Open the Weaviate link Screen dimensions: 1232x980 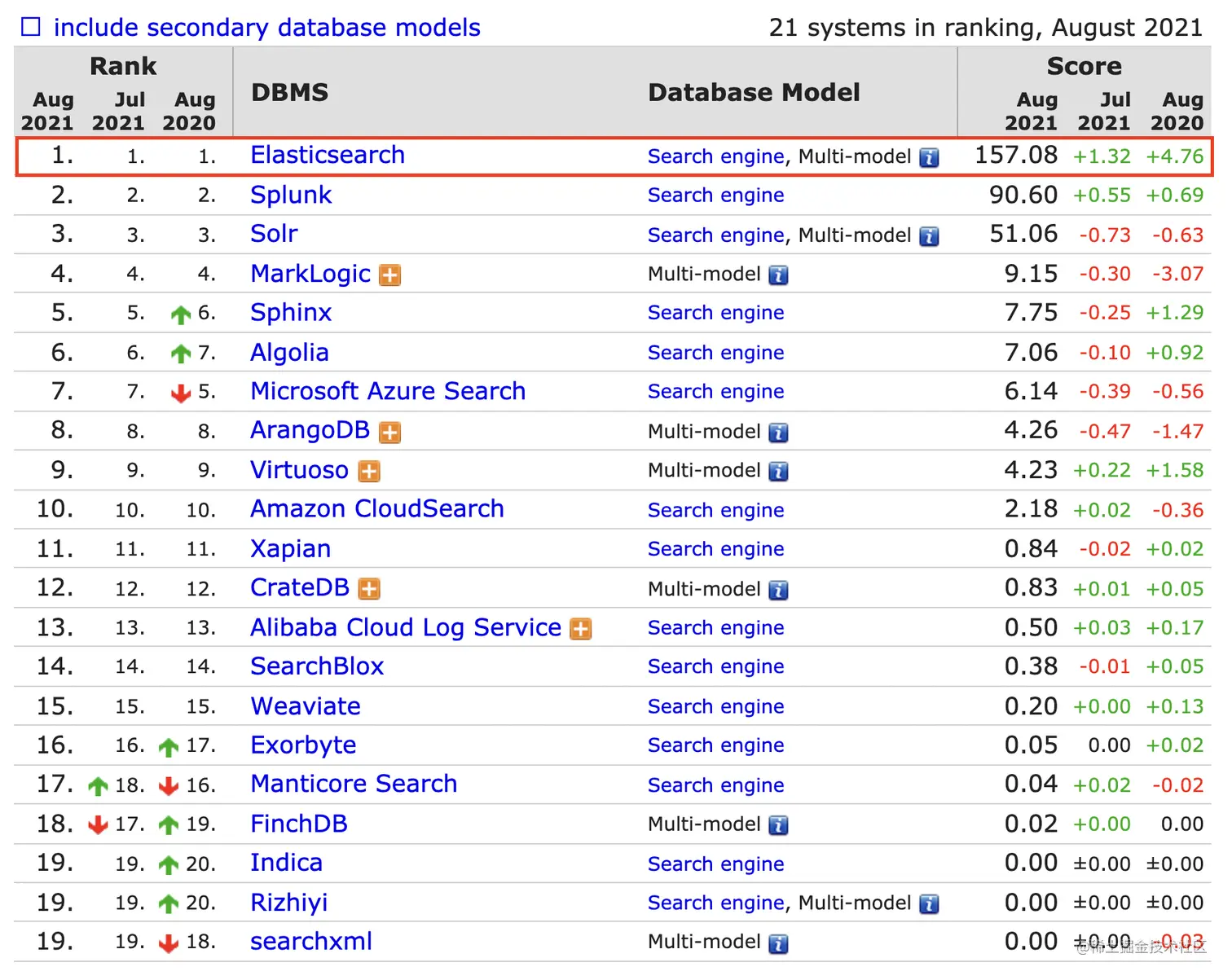click(x=306, y=706)
